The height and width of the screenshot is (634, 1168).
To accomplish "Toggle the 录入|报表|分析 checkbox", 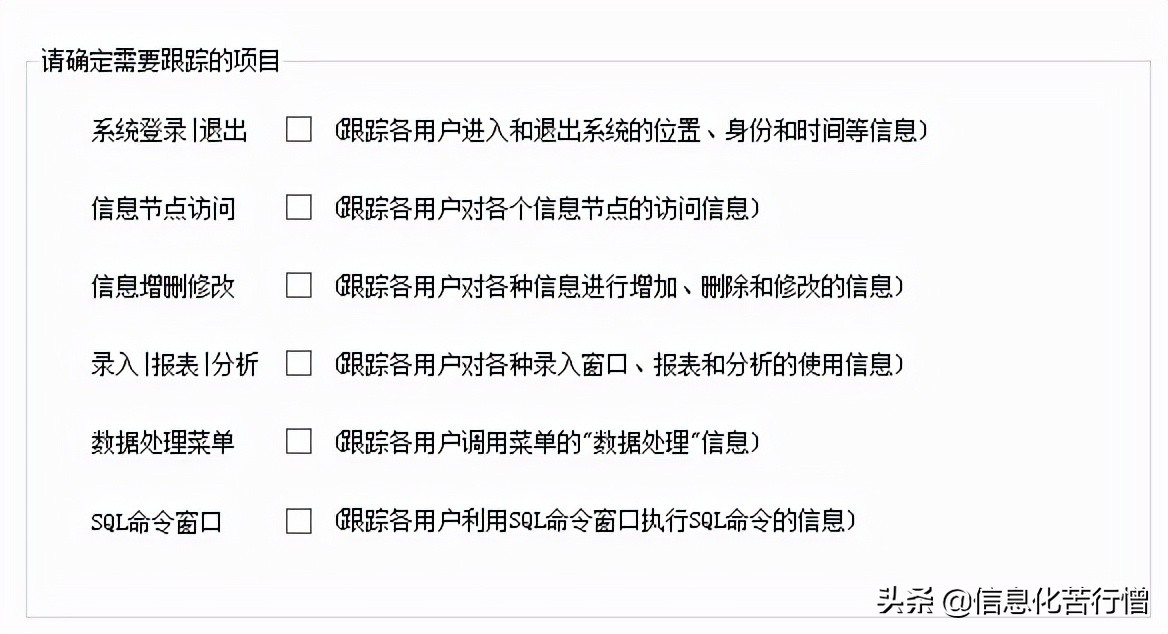I will tap(299, 363).
